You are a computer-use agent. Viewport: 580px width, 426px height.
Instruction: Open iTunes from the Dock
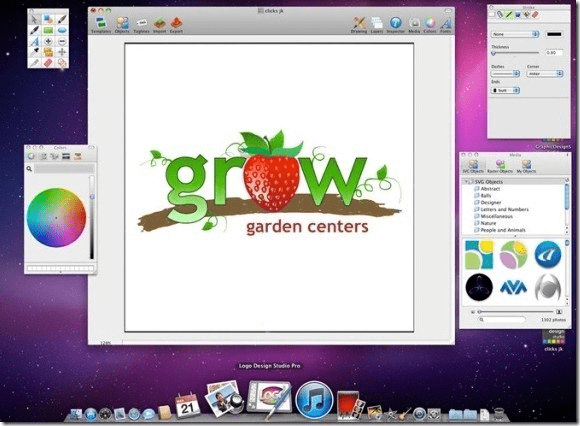[x=314, y=400]
